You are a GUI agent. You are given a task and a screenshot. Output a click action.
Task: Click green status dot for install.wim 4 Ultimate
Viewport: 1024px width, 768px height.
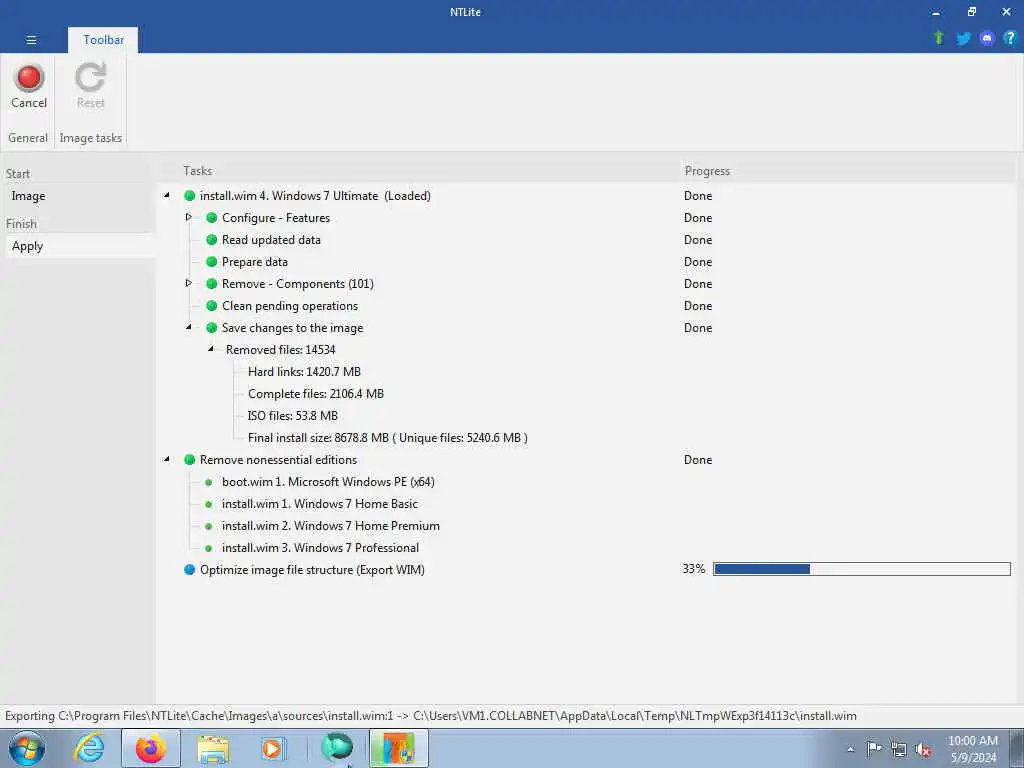point(189,195)
